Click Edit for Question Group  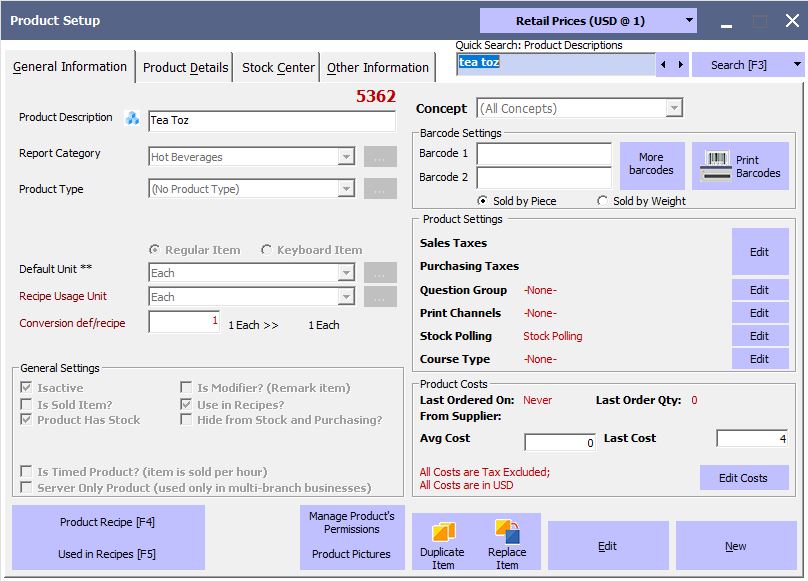point(760,290)
